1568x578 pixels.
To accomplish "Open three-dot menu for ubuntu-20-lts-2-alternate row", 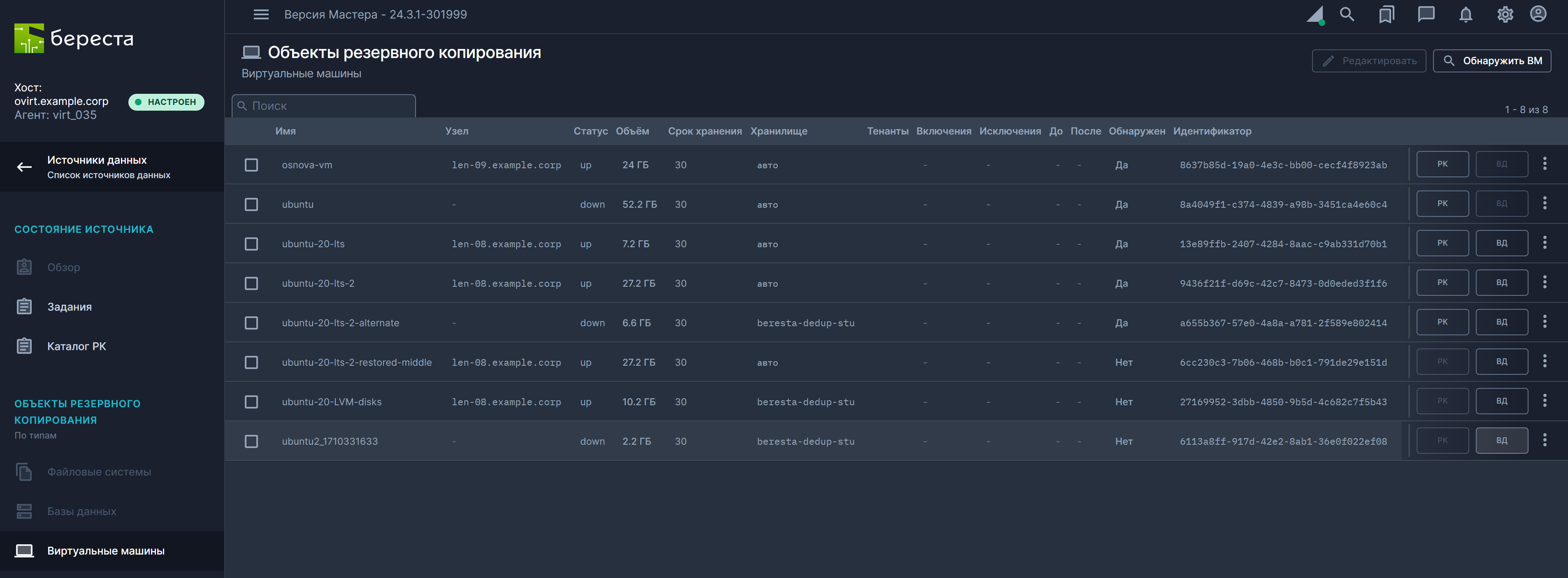I will pos(1544,322).
